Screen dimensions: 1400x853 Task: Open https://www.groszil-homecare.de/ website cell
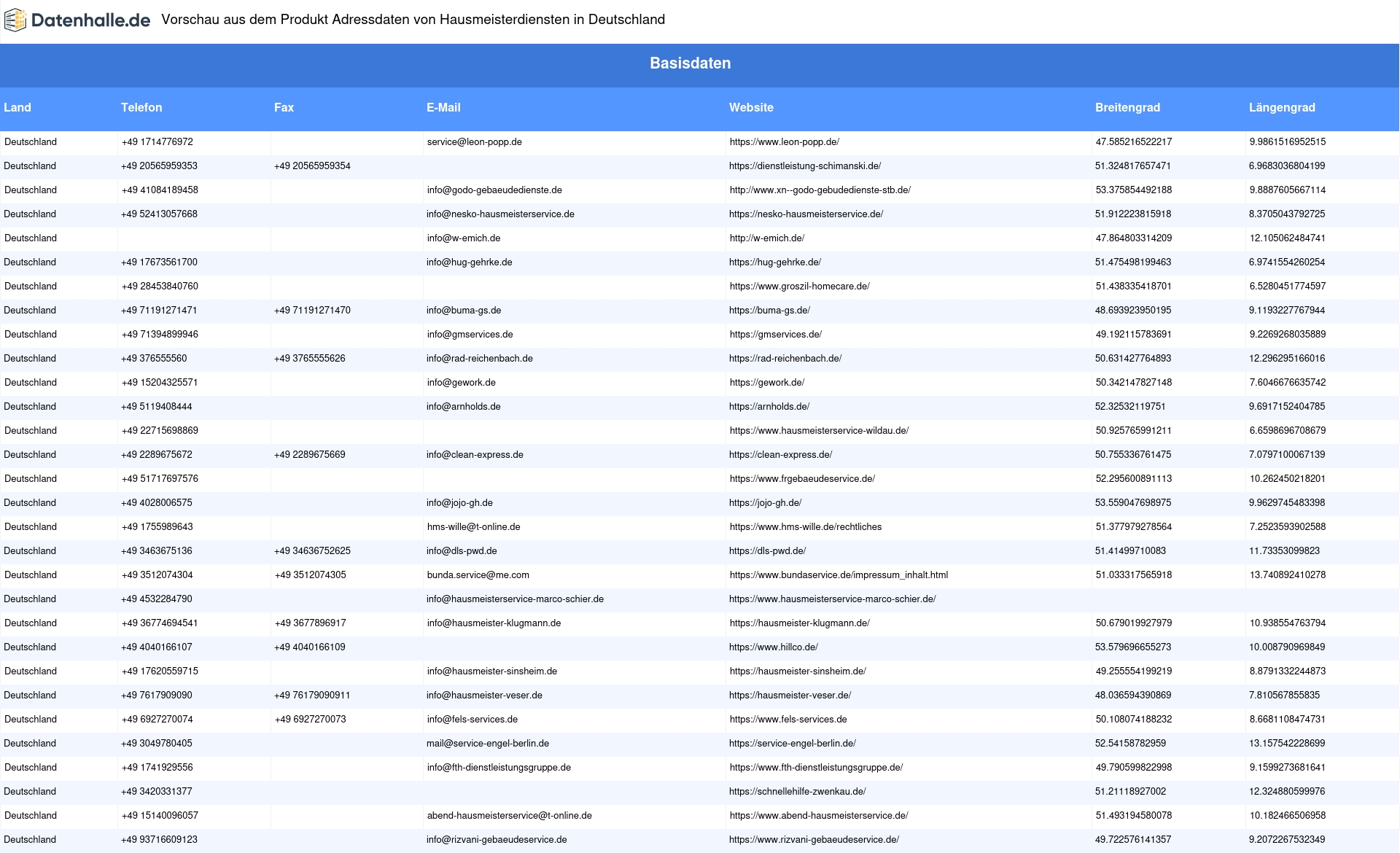pos(800,287)
